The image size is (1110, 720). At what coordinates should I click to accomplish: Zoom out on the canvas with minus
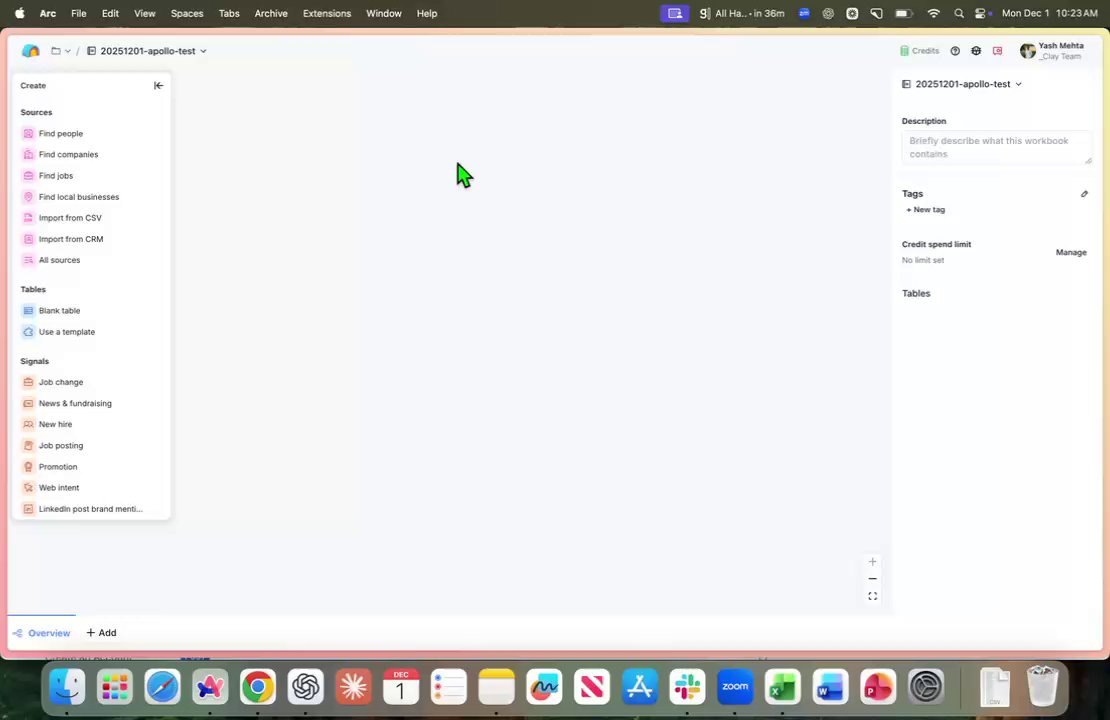(872, 579)
